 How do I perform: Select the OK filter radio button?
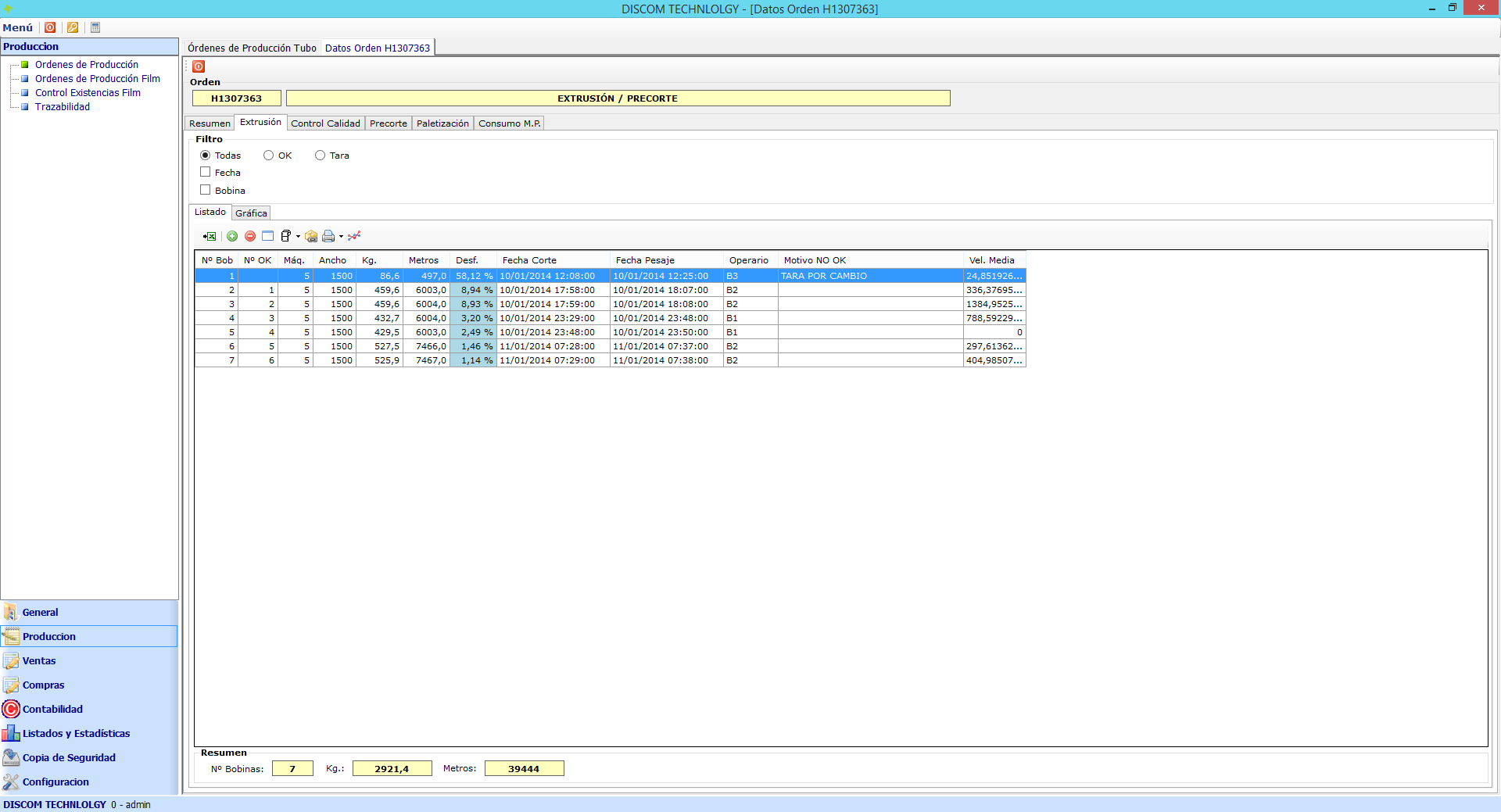[269, 156]
